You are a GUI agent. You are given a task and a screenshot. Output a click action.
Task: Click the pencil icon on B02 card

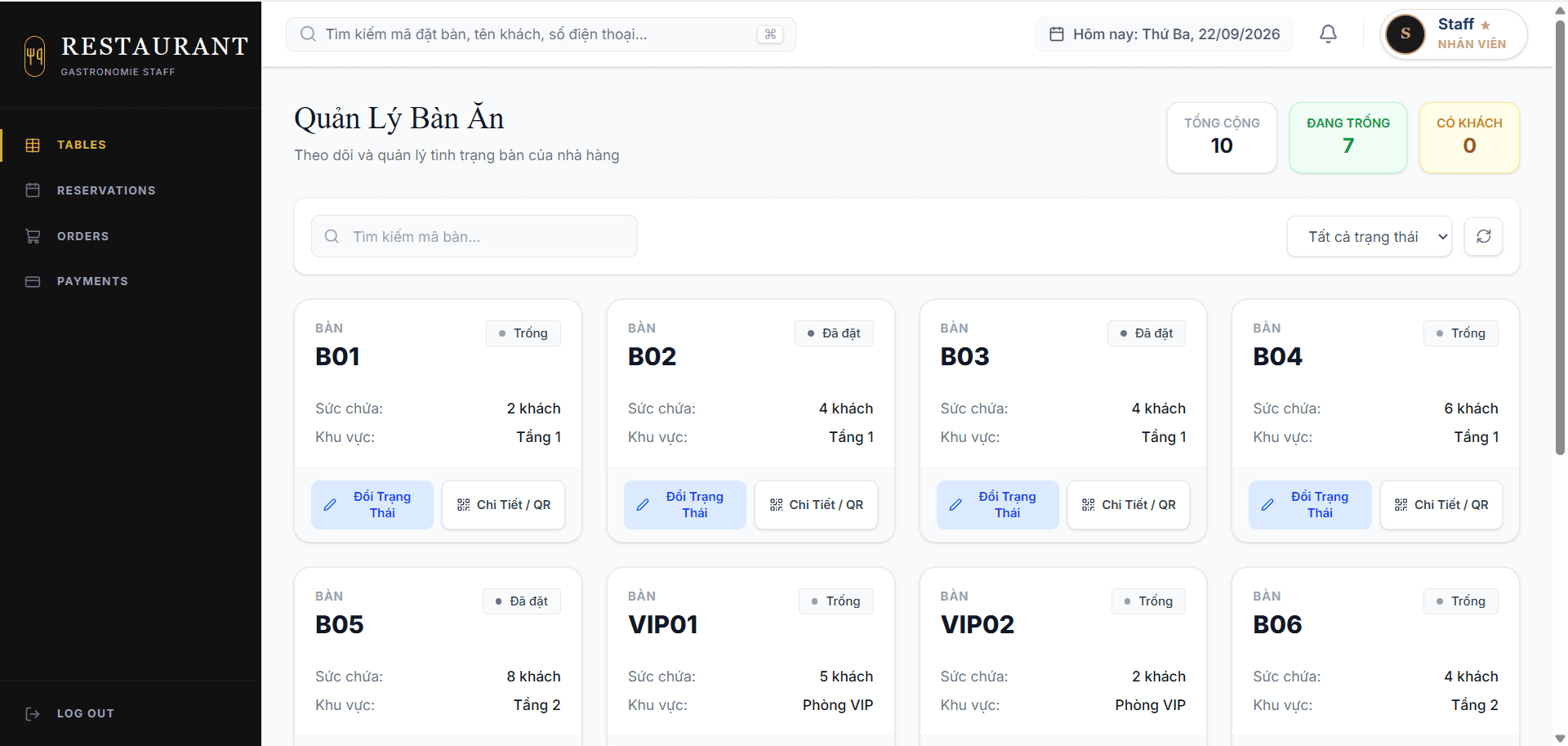coord(643,505)
